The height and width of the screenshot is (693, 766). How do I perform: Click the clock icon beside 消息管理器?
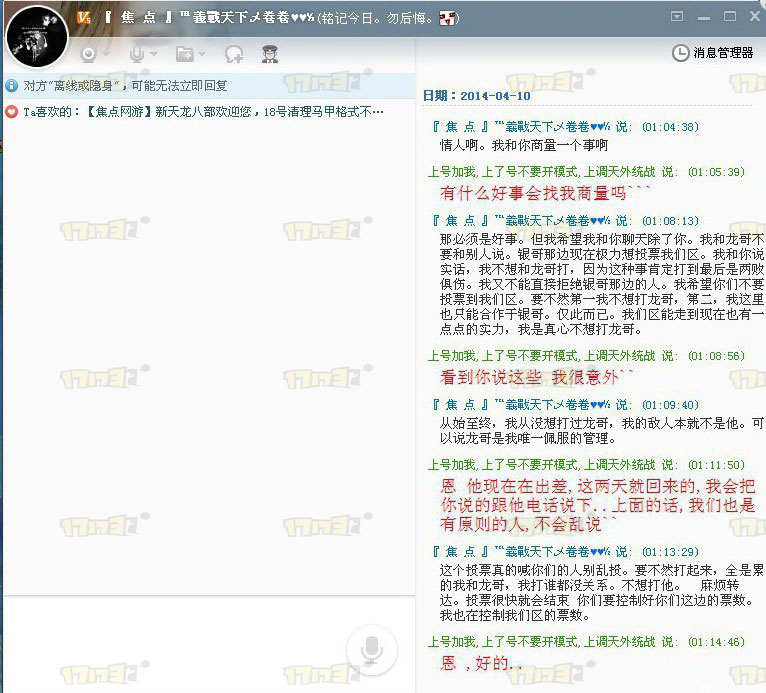(680, 53)
